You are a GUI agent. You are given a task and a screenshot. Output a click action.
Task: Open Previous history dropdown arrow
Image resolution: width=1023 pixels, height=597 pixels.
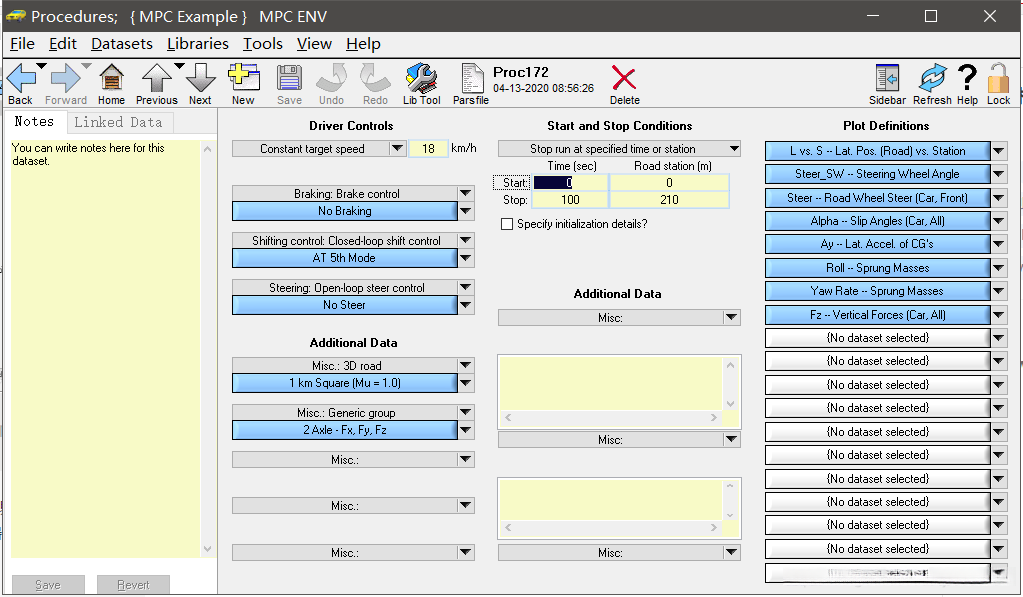pyautogui.click(x=179, y=66)
